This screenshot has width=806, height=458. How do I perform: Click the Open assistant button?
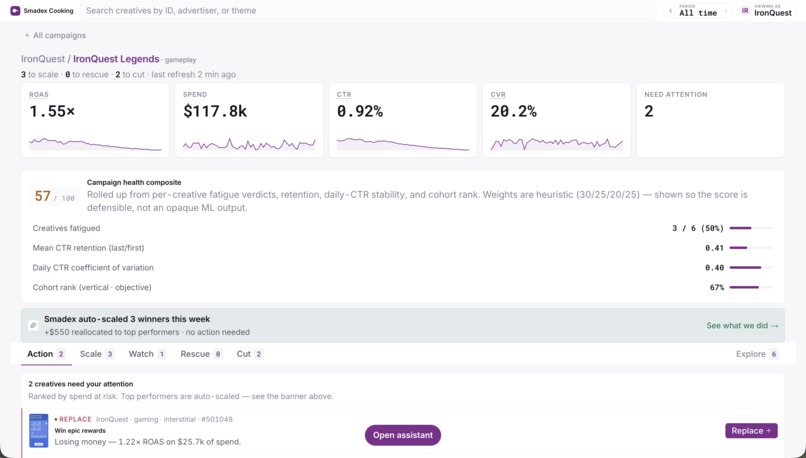coord(403,435)
